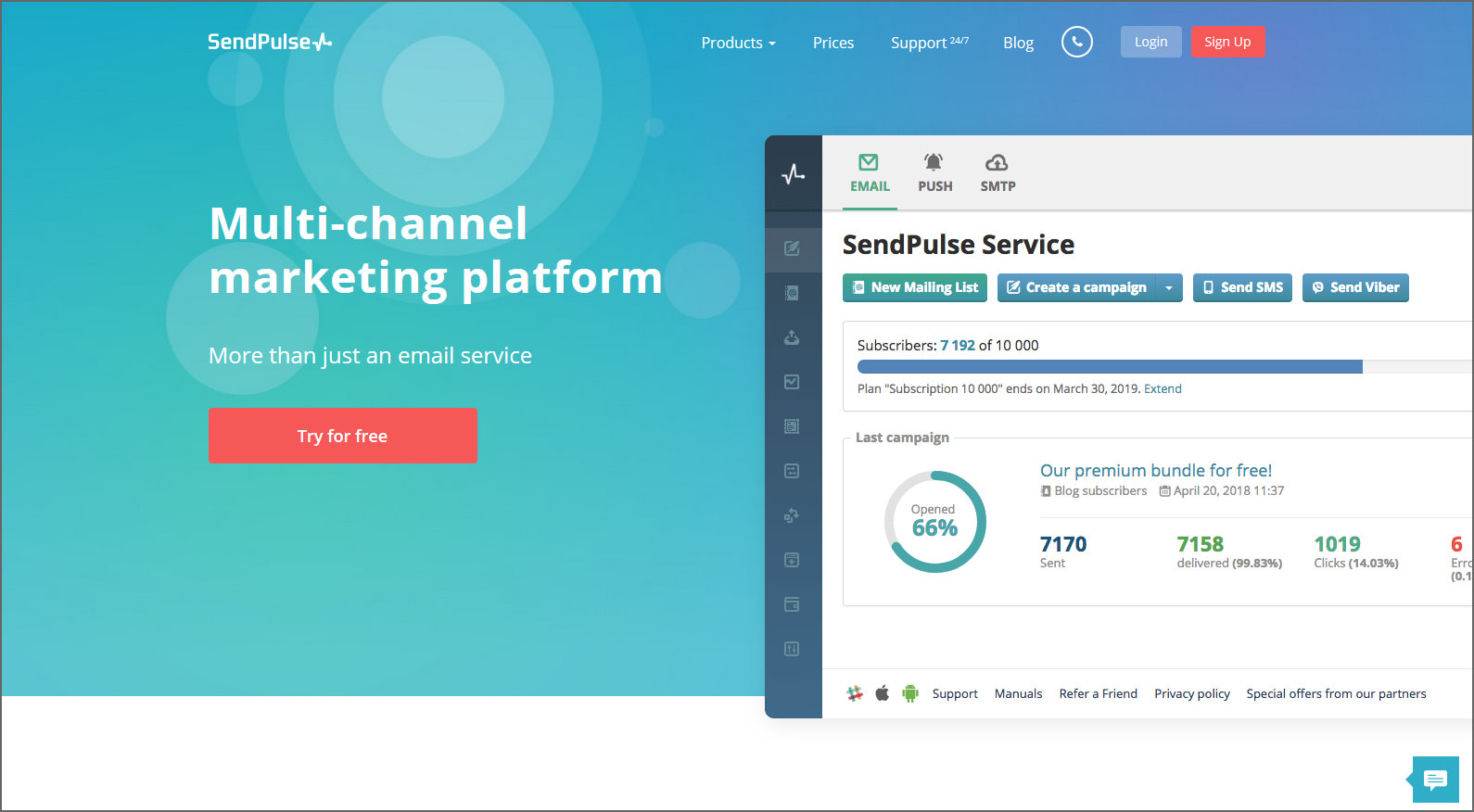Screen dimensions: 1474x812
Task: Expand the Create a campaign dropdown arrow
Action: [1169, 288]
